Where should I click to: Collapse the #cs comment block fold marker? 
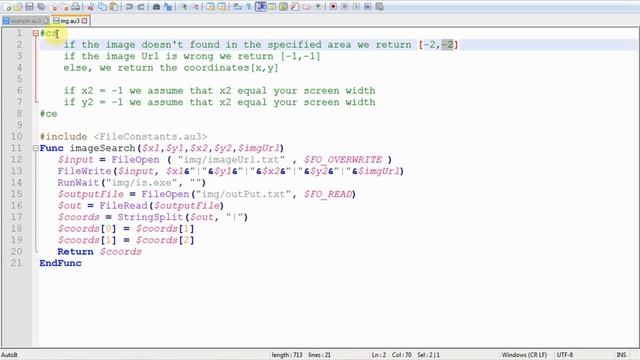tap(36, 33)
